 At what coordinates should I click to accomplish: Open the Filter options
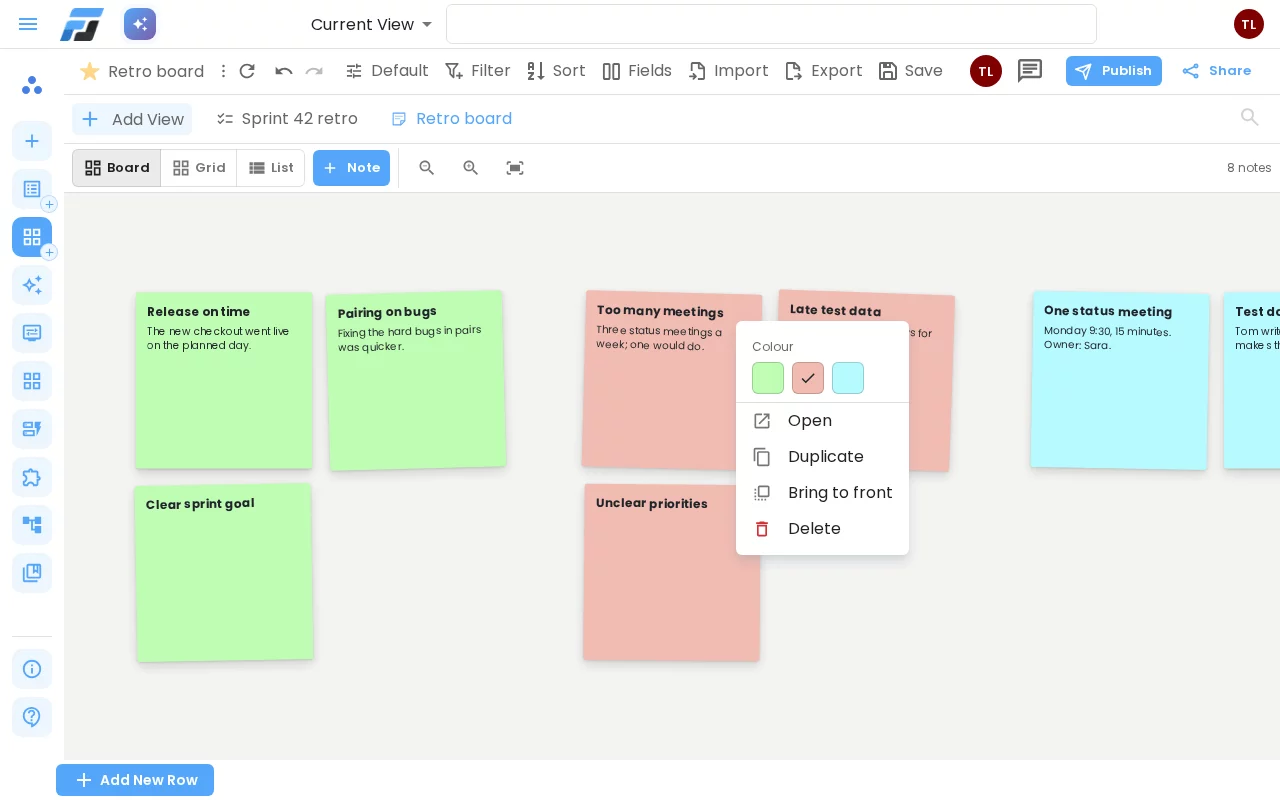(x=478, y=71)
